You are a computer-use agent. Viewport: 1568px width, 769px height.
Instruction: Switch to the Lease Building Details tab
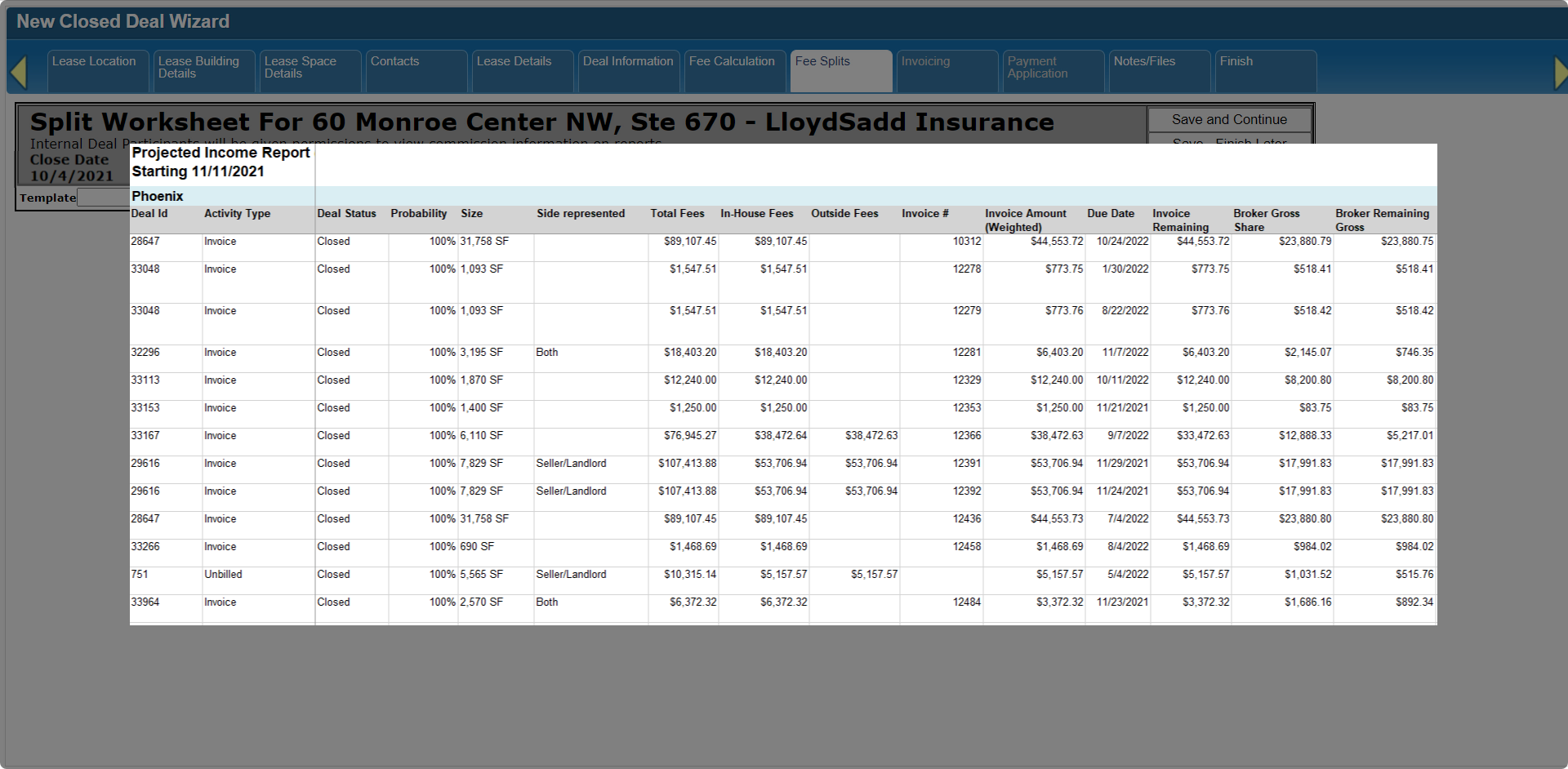coord(203,69)
